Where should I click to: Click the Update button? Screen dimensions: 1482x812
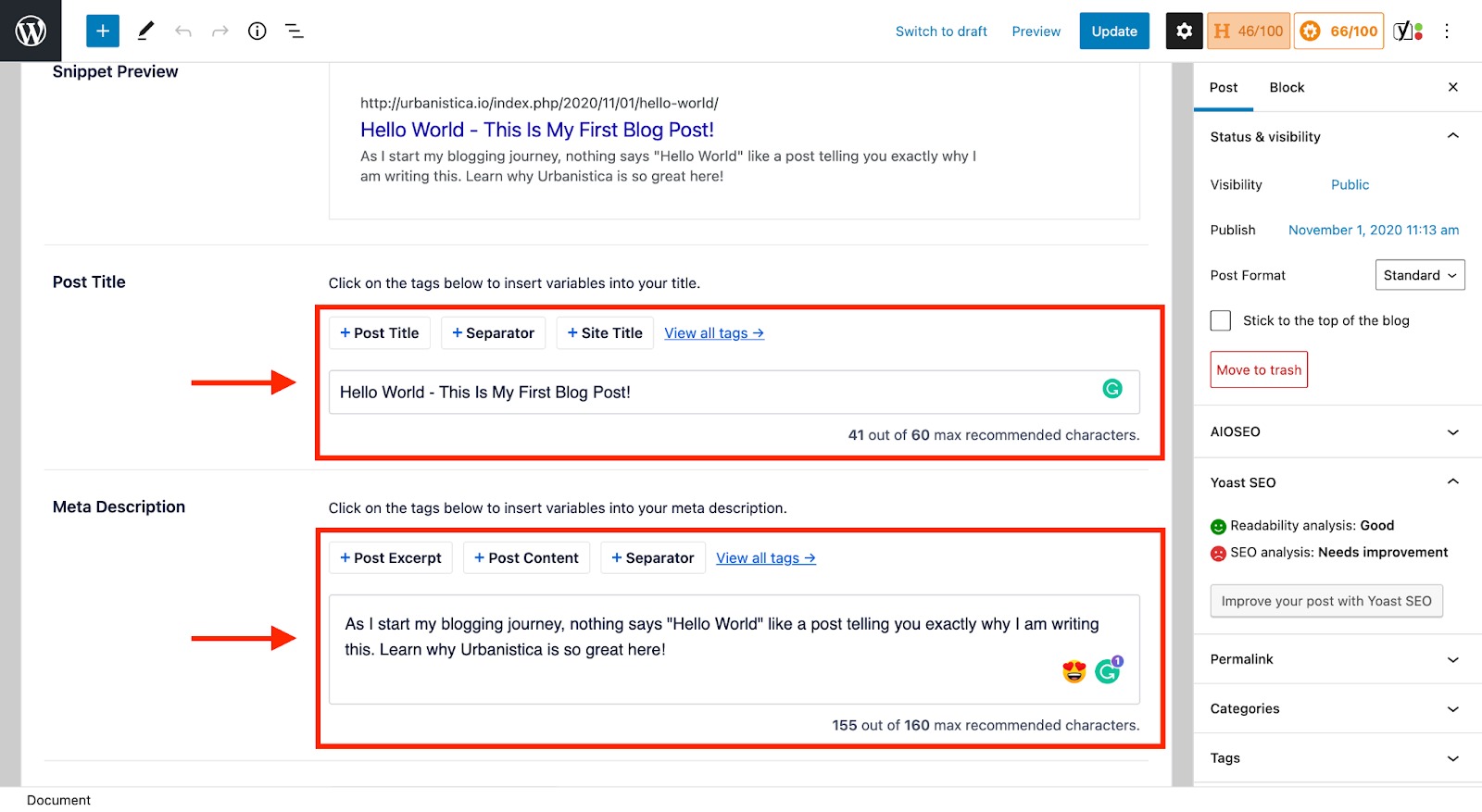point(1113,31)
